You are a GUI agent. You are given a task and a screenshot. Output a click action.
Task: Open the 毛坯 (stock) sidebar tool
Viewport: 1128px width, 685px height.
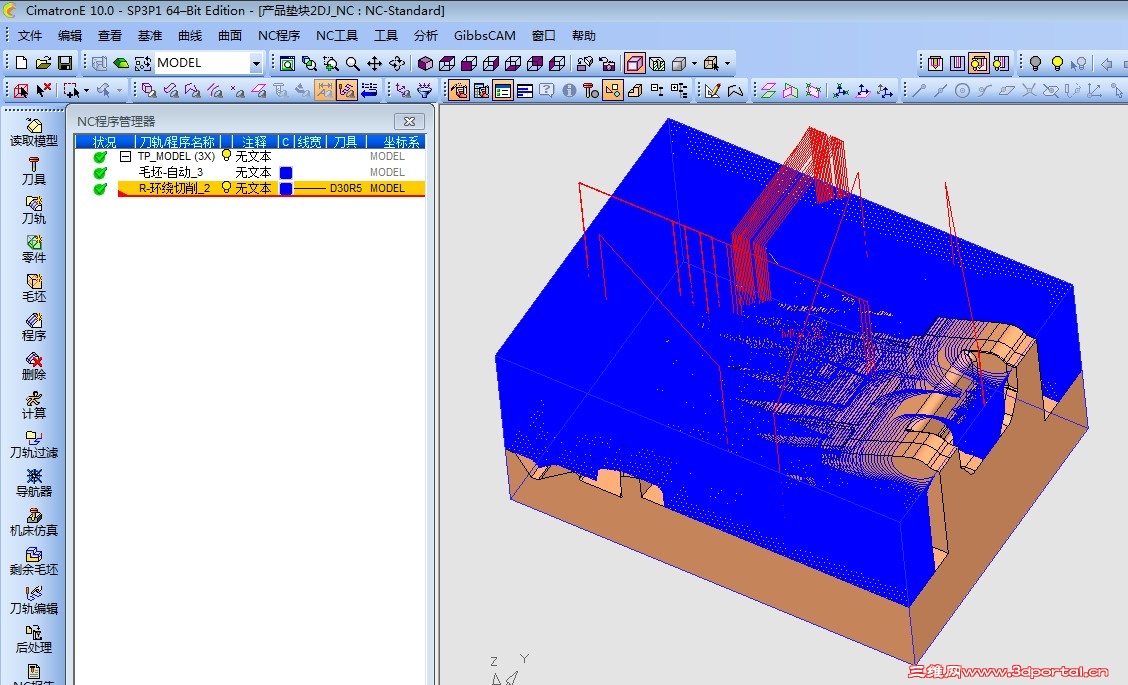34,288
